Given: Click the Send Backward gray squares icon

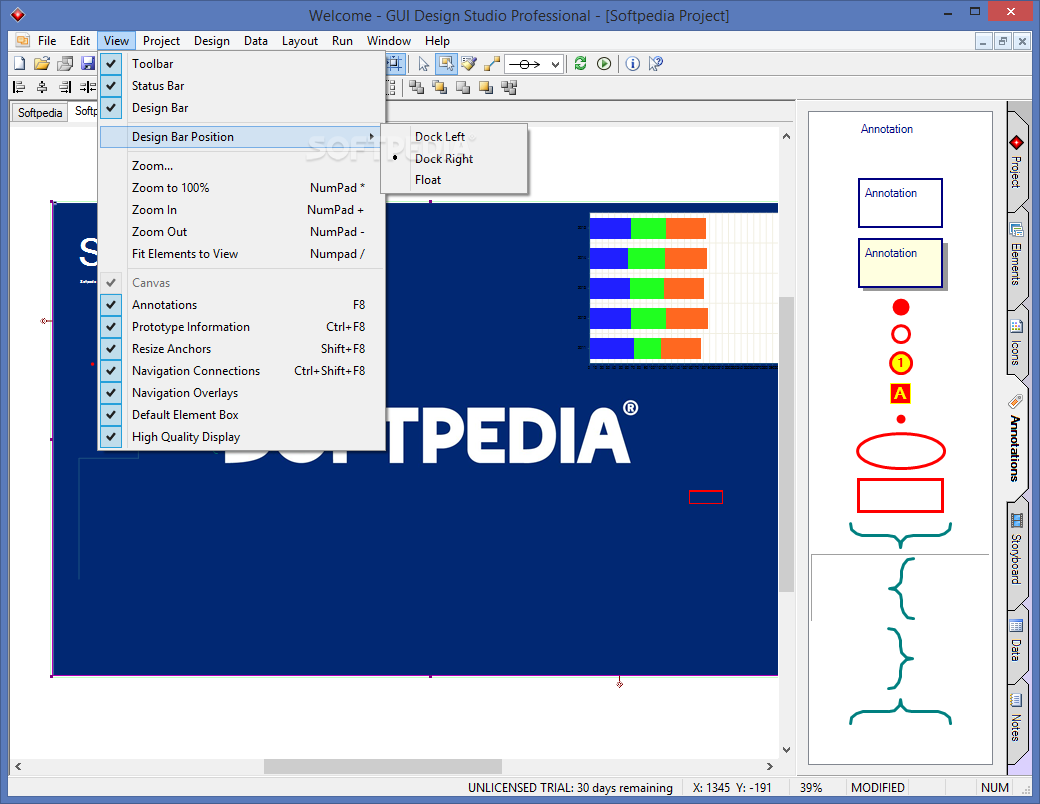Looking at the screenshot, I should pyautogui.click(x=463, y=87).
